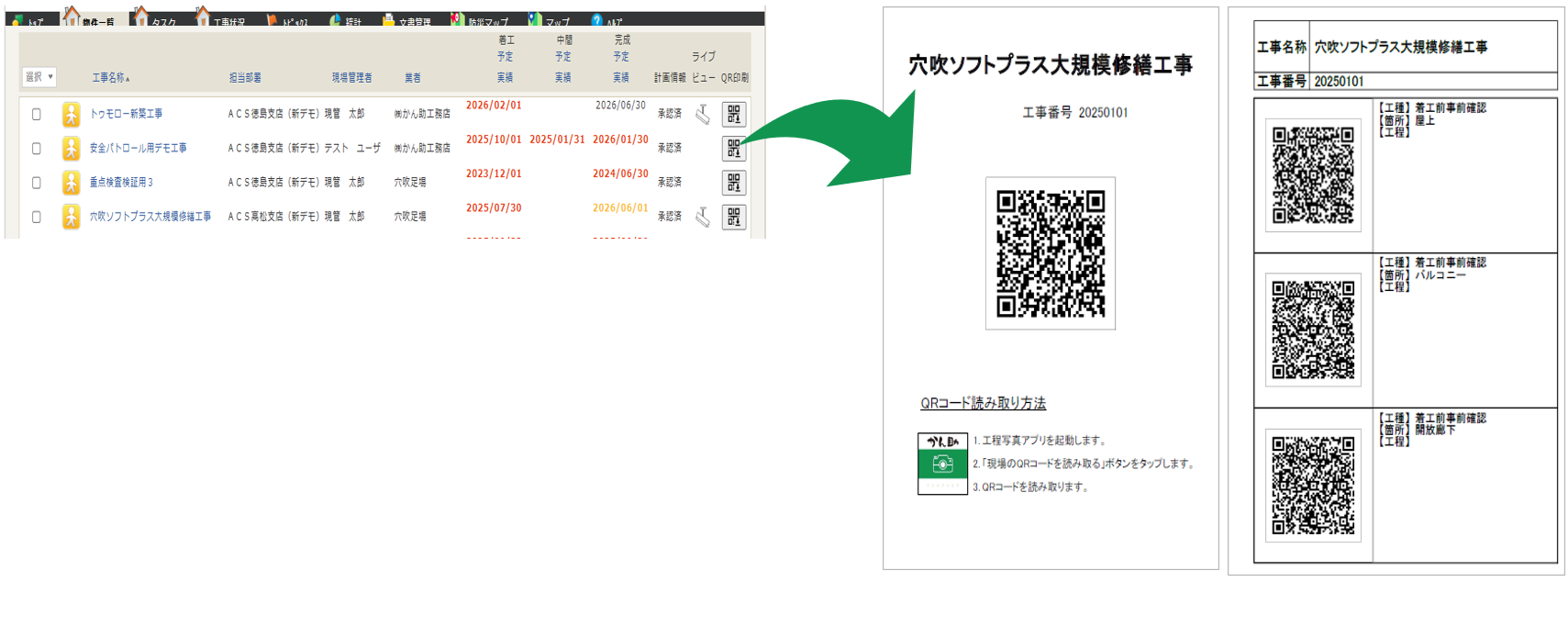Click the QR code for 開放廊下 location
1568x627 pixels.
(x=1313, y=485)
